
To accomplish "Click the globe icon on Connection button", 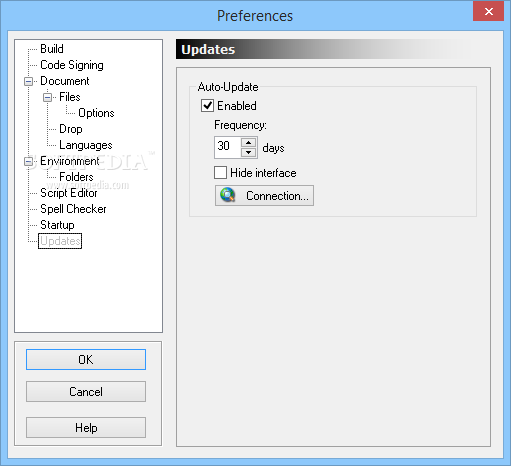I will click(228, 195).
